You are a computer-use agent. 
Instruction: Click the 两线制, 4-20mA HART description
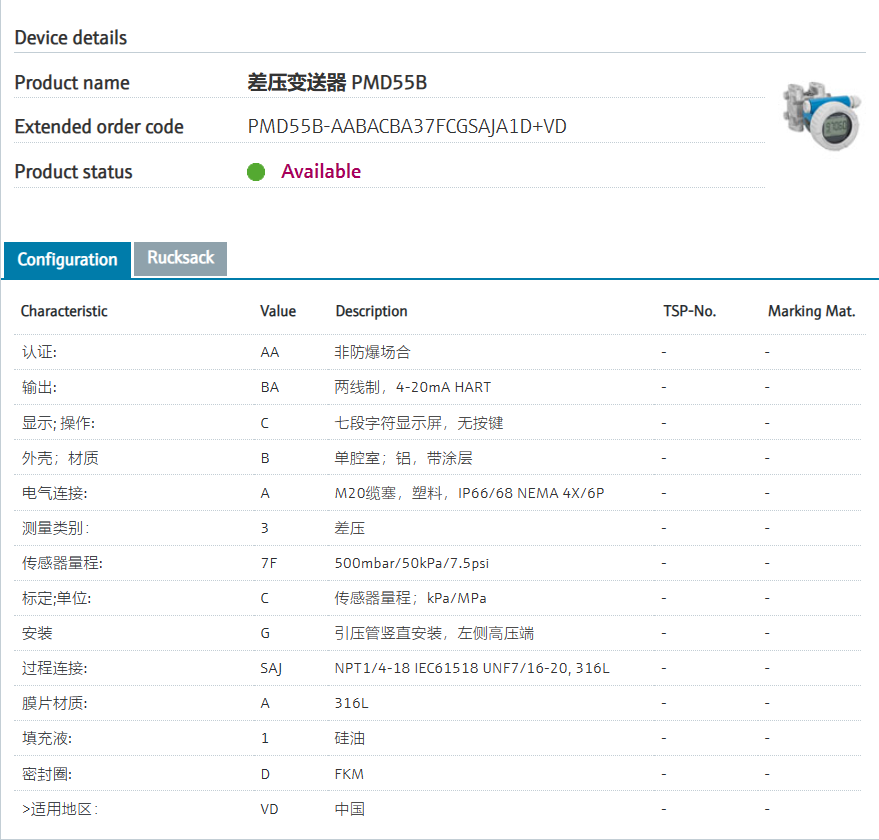point(413,387)
